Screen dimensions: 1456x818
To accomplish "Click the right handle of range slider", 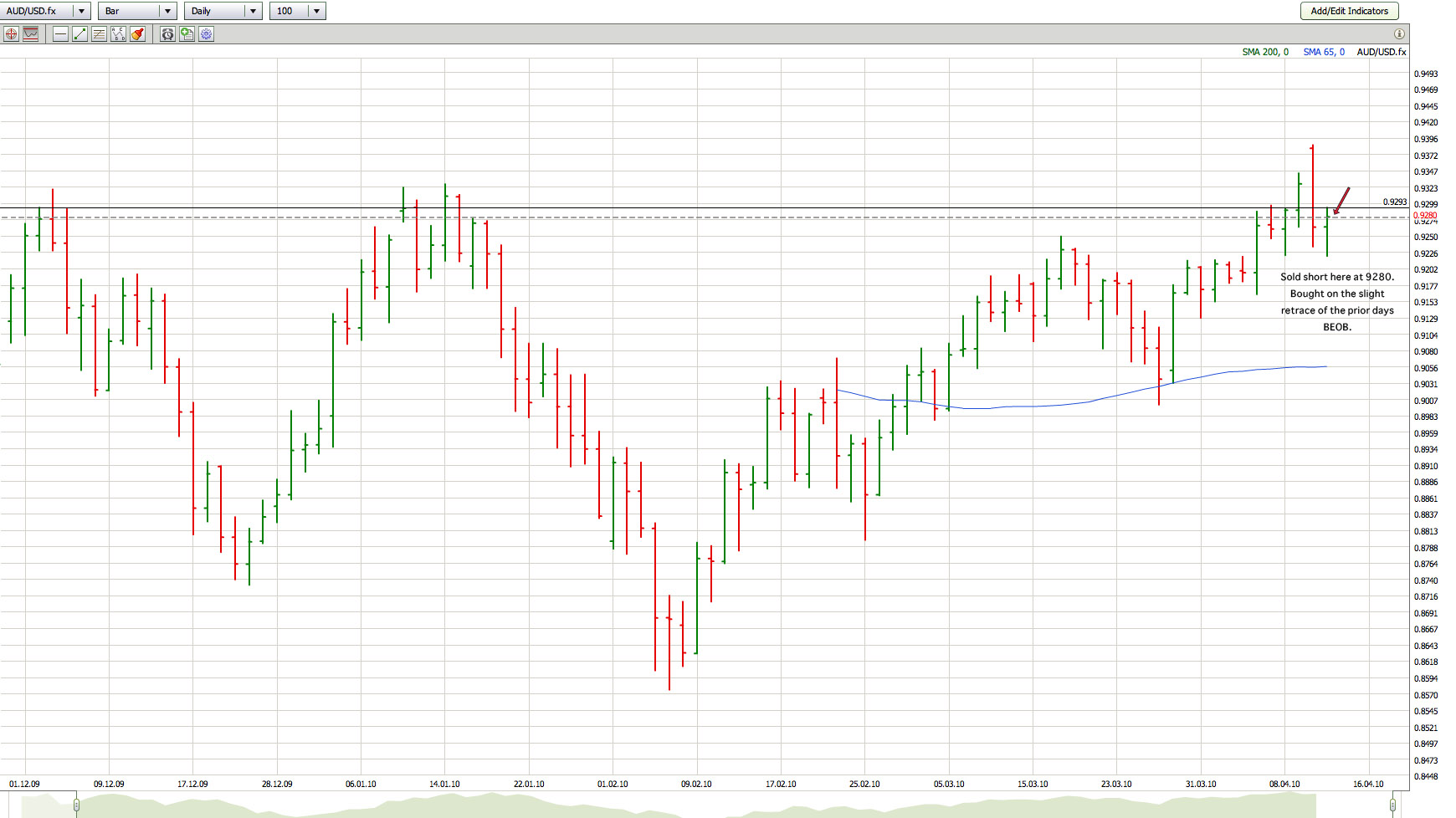I will coord(1392,805).
